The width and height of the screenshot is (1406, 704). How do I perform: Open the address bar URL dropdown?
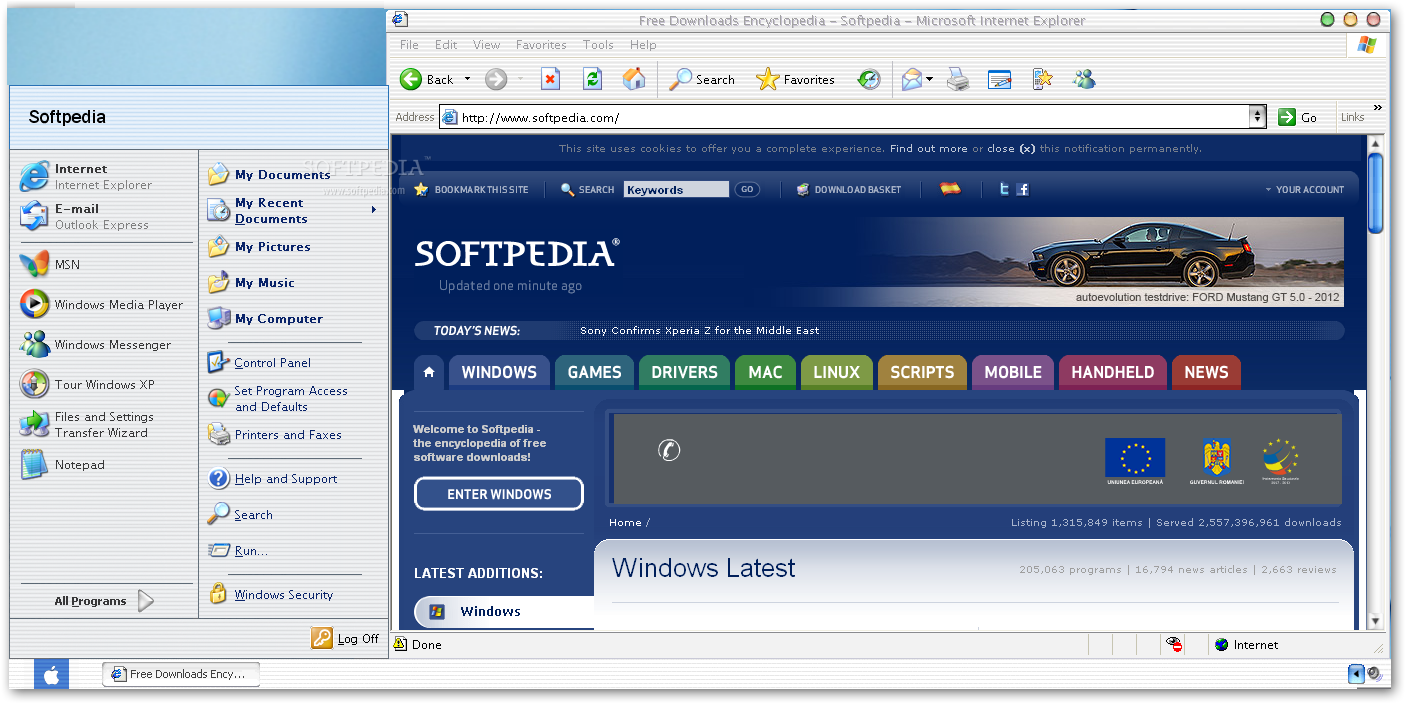(1258, 117)
